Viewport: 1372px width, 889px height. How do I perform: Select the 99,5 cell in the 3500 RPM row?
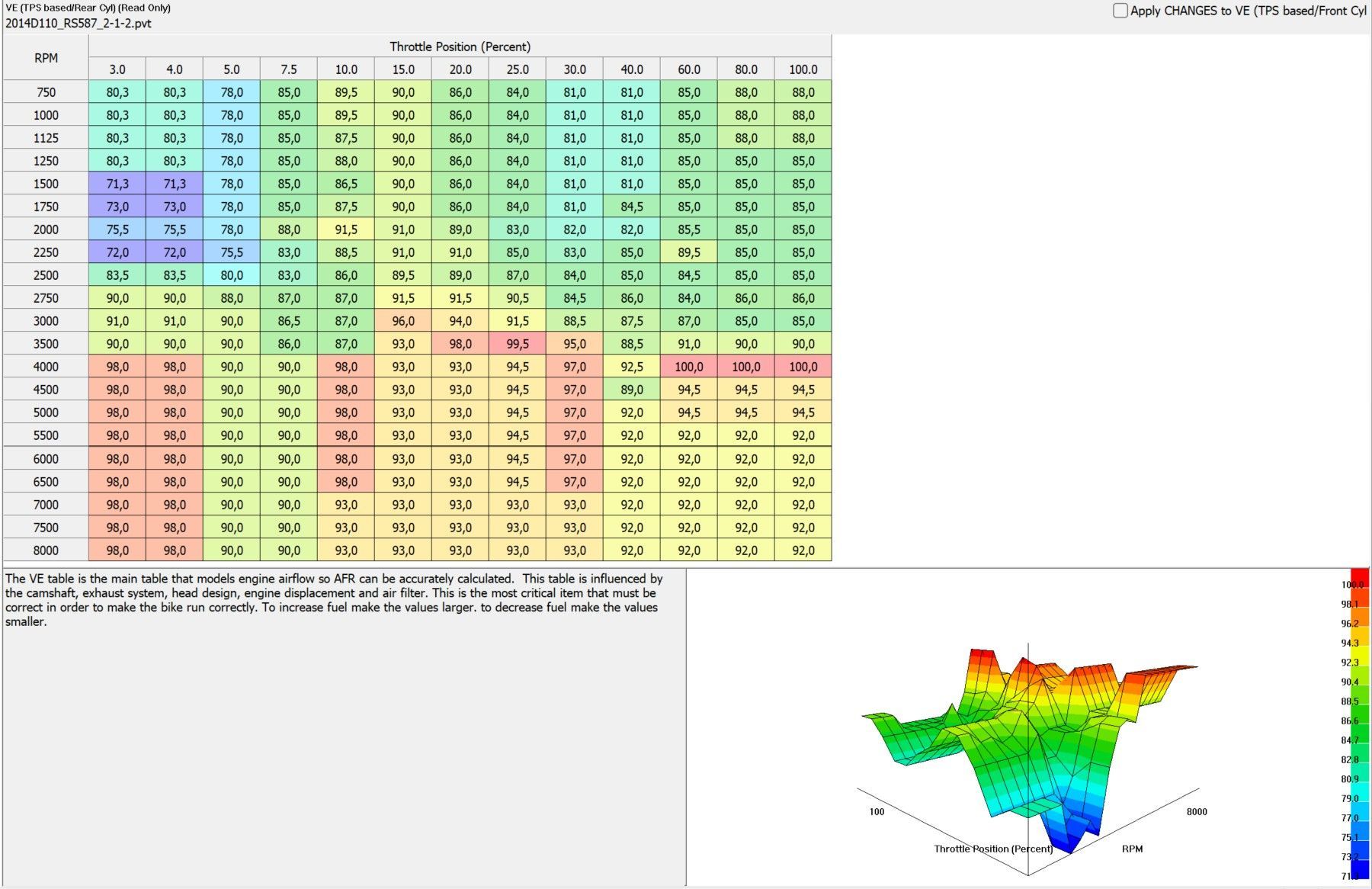(518, 344)
